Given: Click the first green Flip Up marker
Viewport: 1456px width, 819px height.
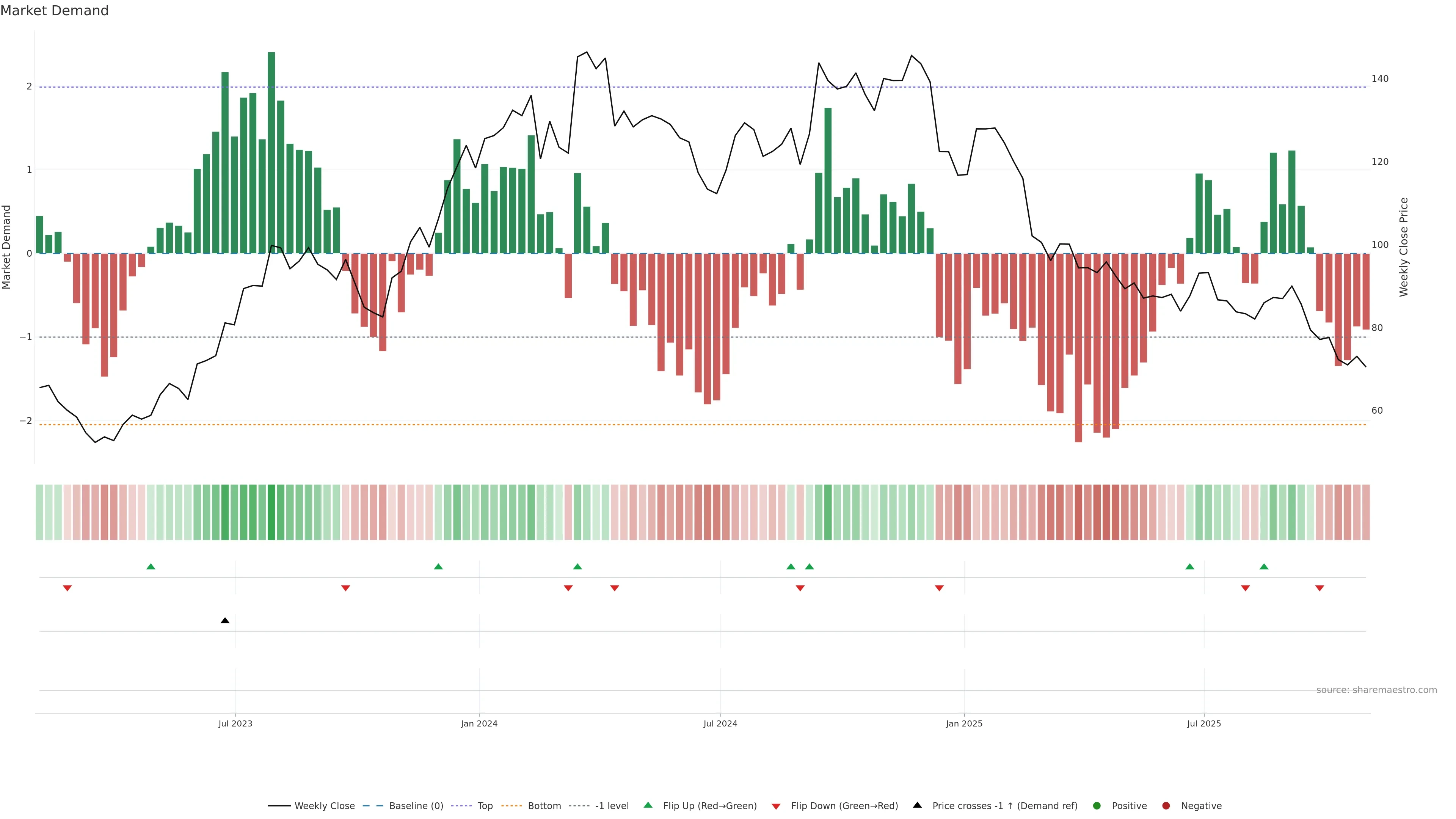Looking at the screenshot, I should (151, 566).
